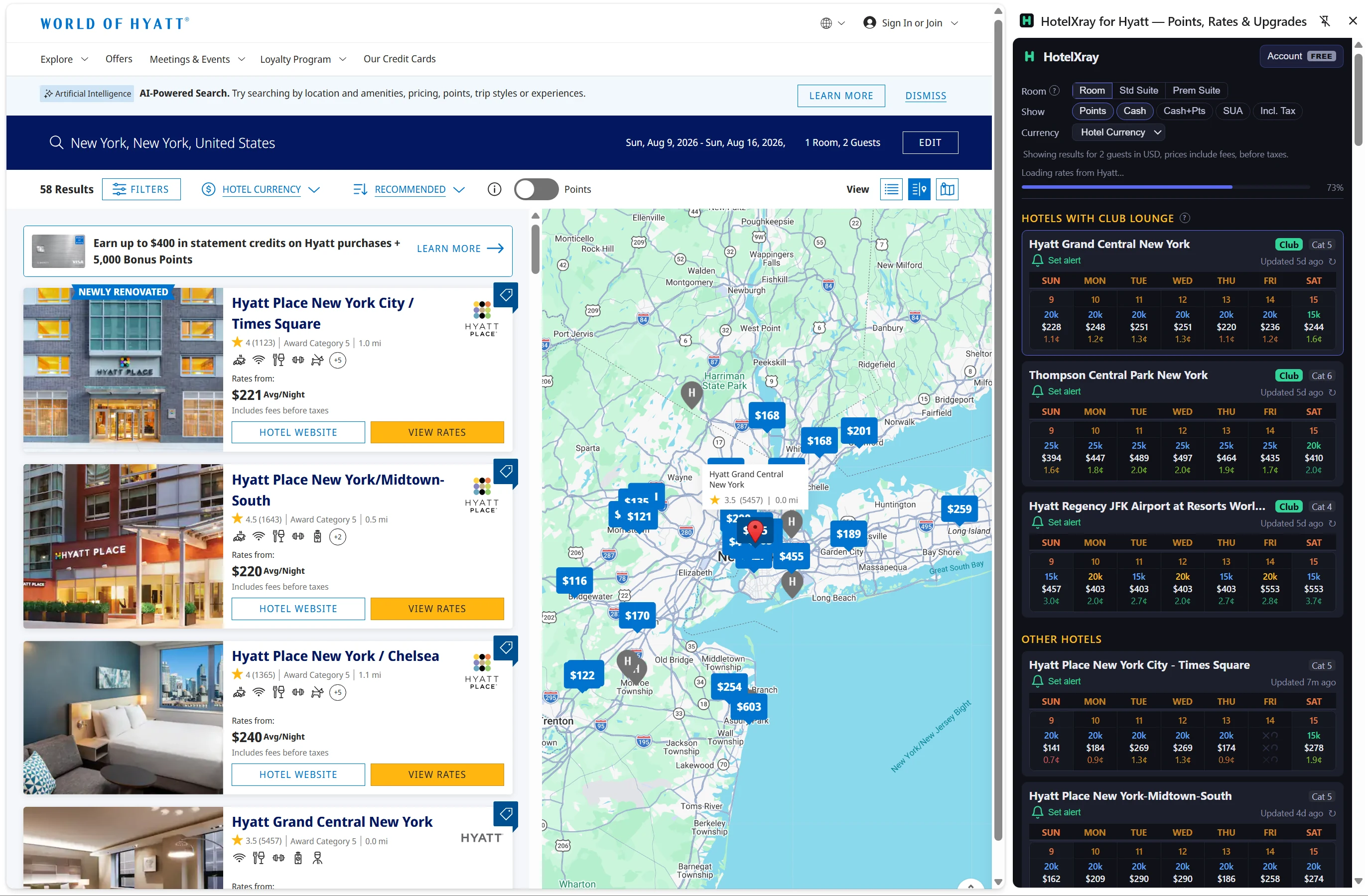This screenshot has height=896, width=1368.
Task: Select the Prem Suite room option
Action: coord(1196,90)
